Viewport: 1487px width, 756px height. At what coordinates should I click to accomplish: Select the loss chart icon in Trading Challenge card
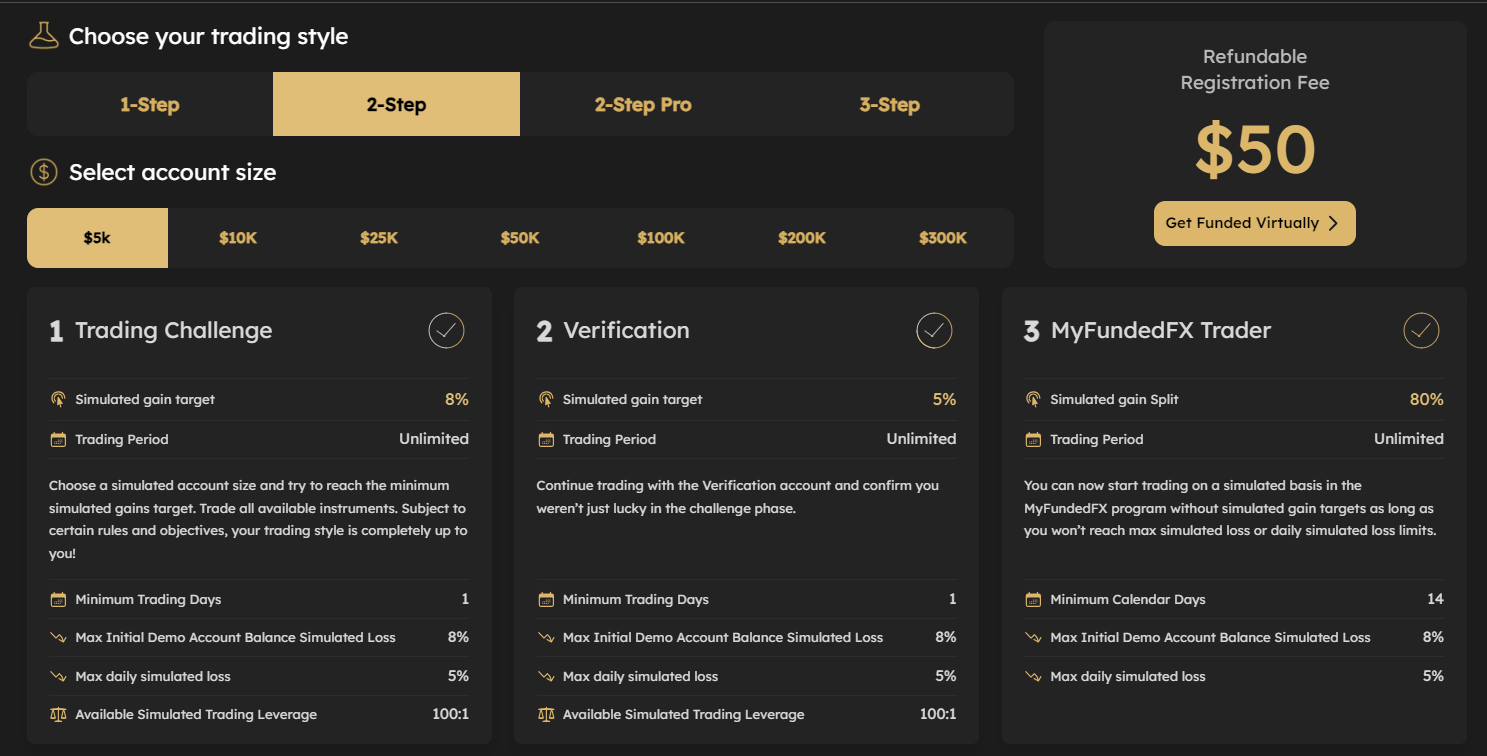[x=58, y=637]
